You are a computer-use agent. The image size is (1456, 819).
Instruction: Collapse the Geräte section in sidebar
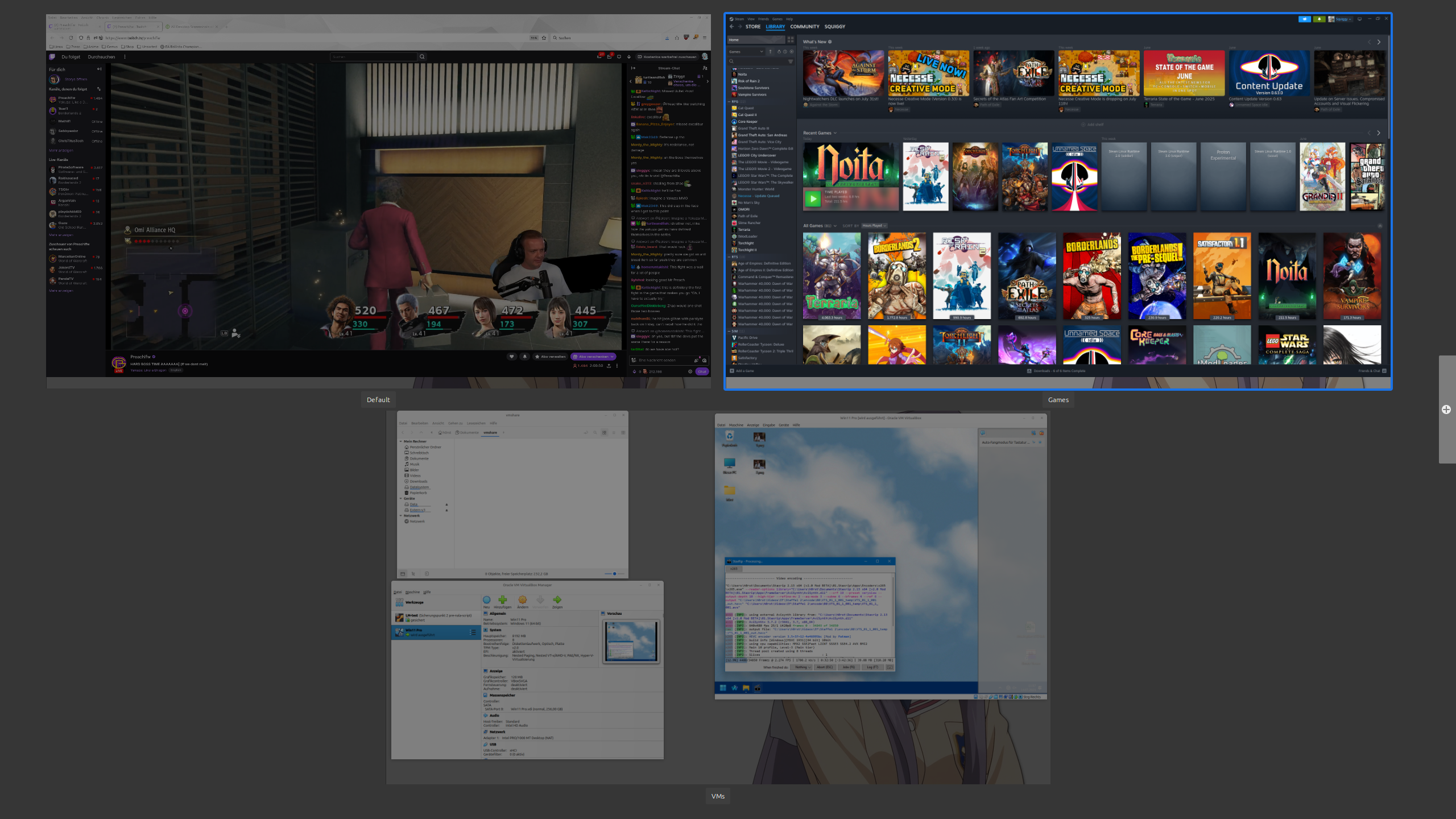pyautogui.click(x=400, y=499)
